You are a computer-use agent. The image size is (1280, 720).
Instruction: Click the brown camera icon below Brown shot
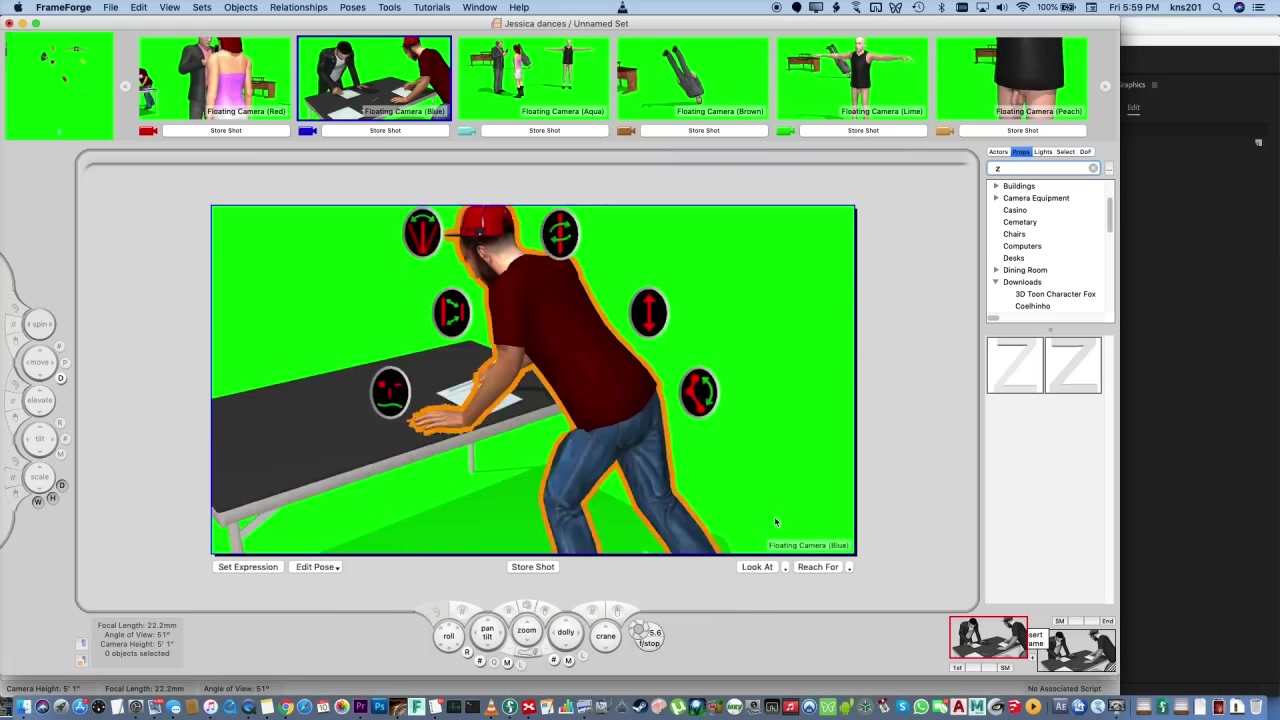[x=626, y=131]
